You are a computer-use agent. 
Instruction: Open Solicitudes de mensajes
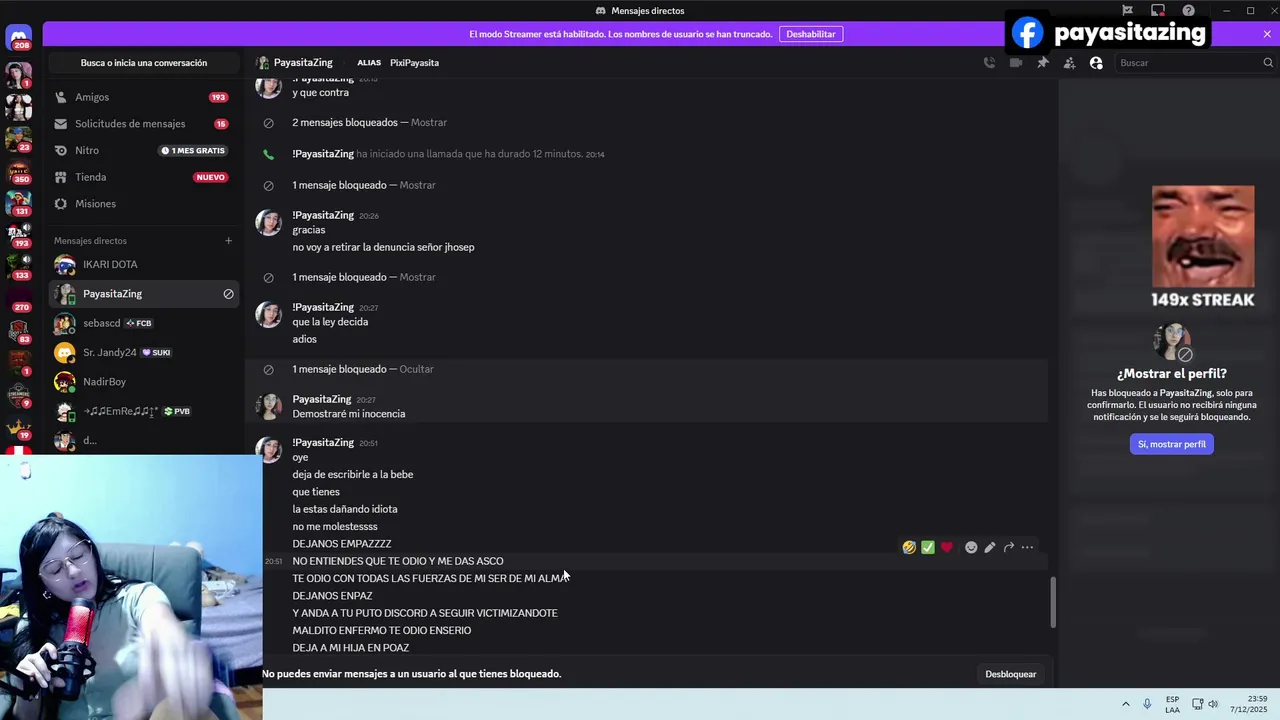[x=143, y=124]
